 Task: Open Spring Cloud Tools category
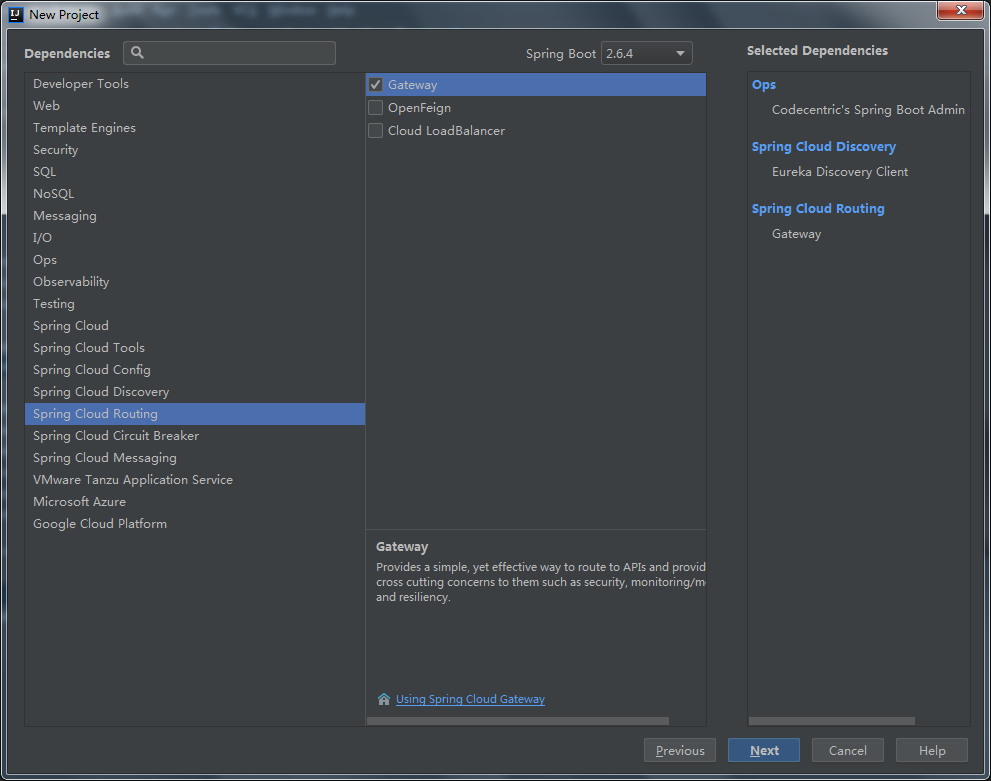point(195,348)
